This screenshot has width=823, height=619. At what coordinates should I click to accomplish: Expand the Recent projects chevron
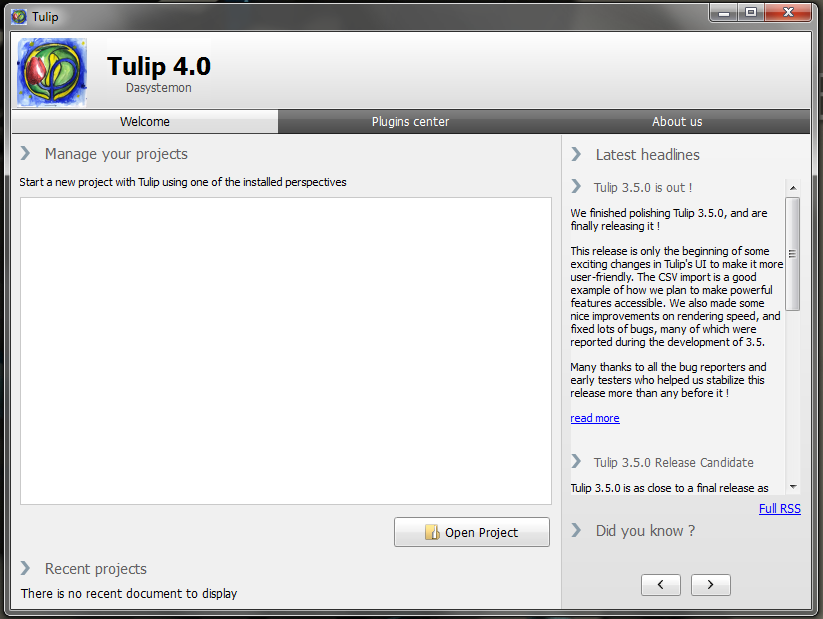coord(25,568)
